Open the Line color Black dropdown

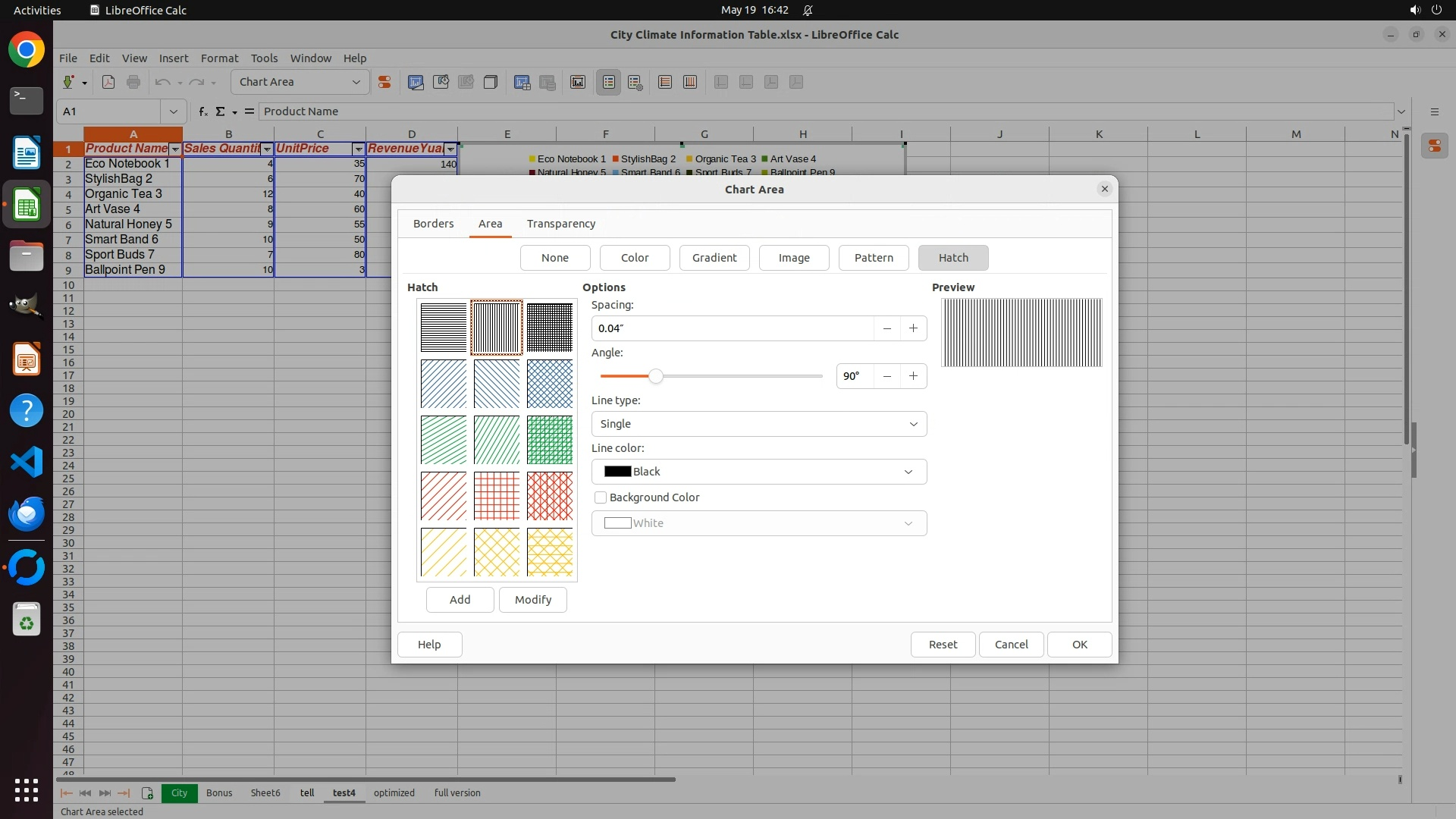click(x=758, y=472)
